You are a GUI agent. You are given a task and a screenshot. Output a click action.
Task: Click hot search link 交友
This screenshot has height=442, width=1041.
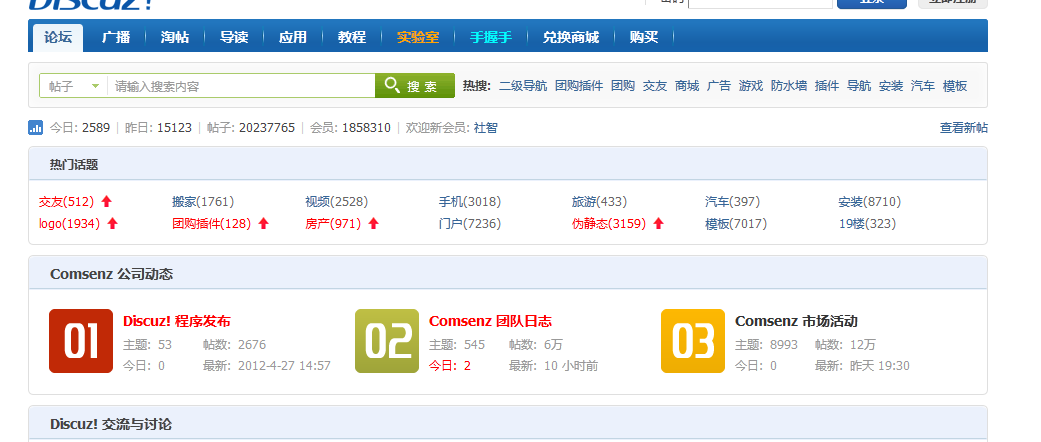tap(655, 86)
